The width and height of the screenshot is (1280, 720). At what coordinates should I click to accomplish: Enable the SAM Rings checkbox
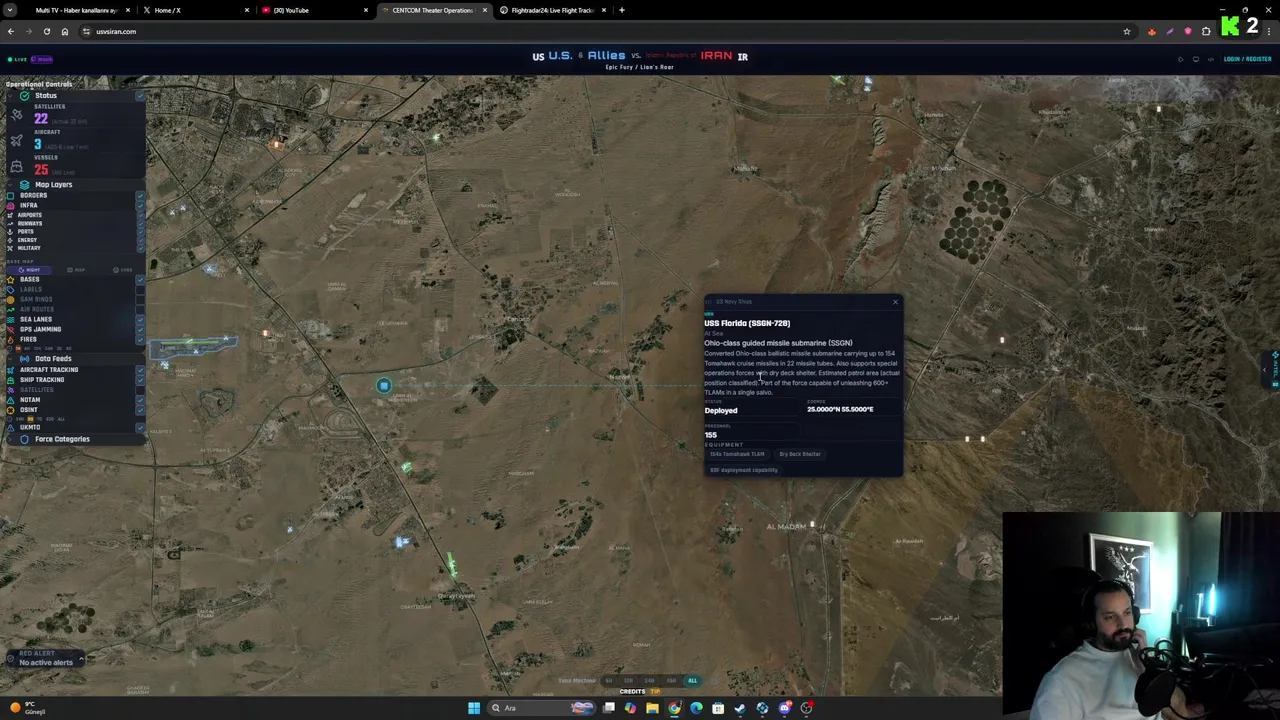pos(140,299)
